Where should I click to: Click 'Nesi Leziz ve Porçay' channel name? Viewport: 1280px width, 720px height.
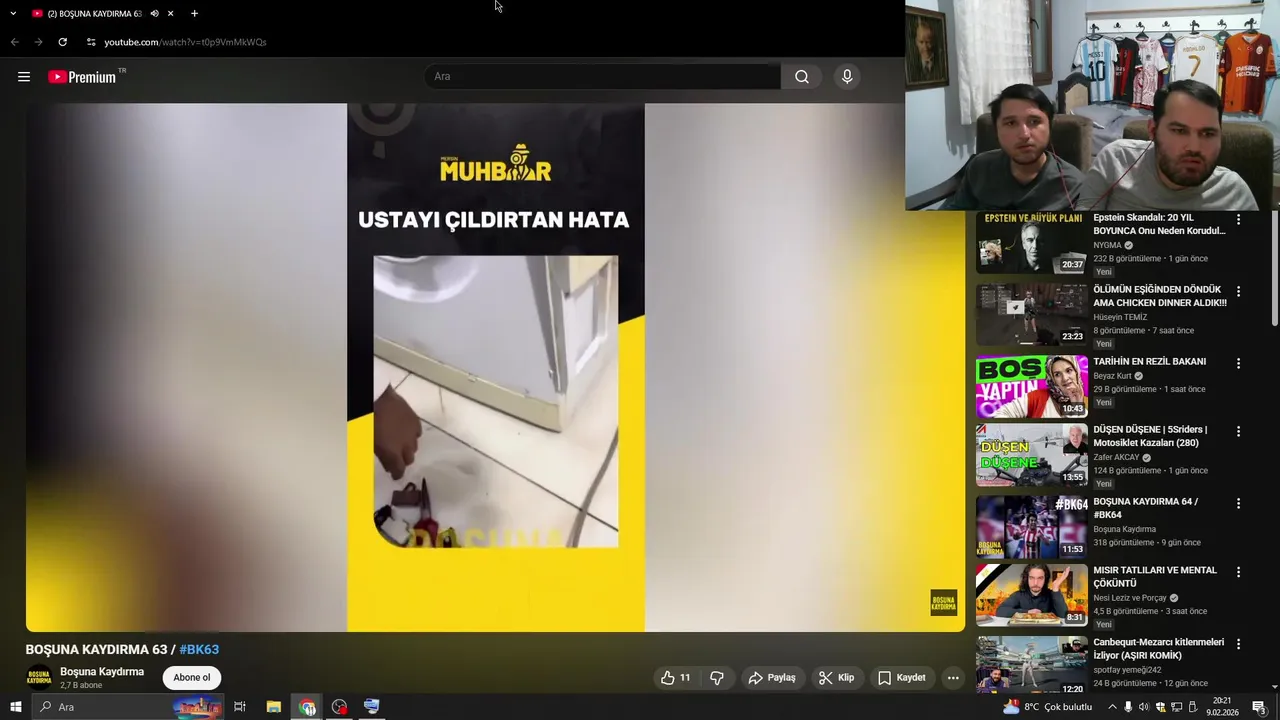point(1130,598)
